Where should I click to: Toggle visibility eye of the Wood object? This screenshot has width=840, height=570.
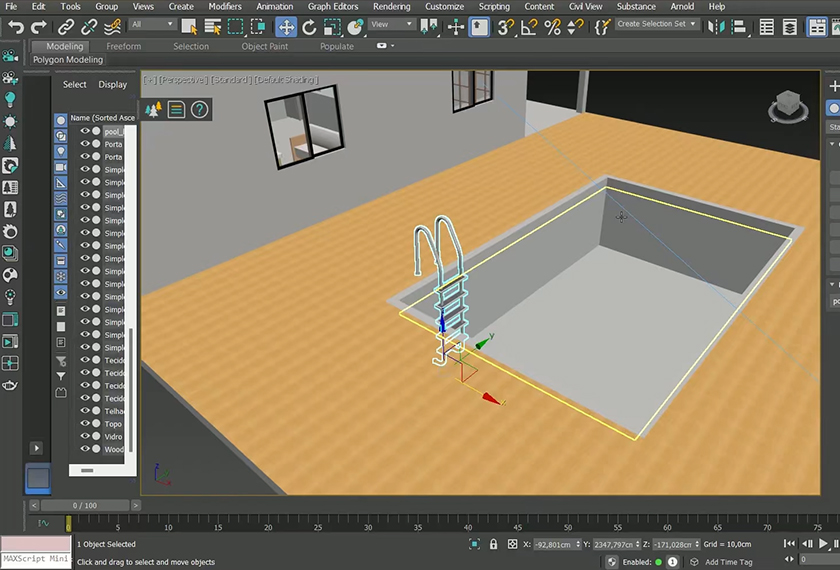click(x=85, y=450)
